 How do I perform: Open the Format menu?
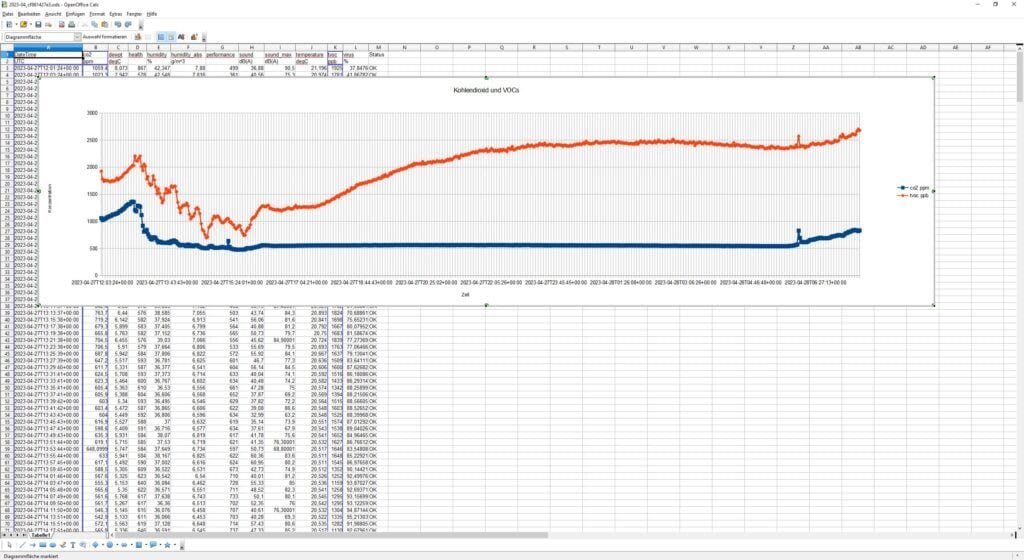click(x=97, y=14)
